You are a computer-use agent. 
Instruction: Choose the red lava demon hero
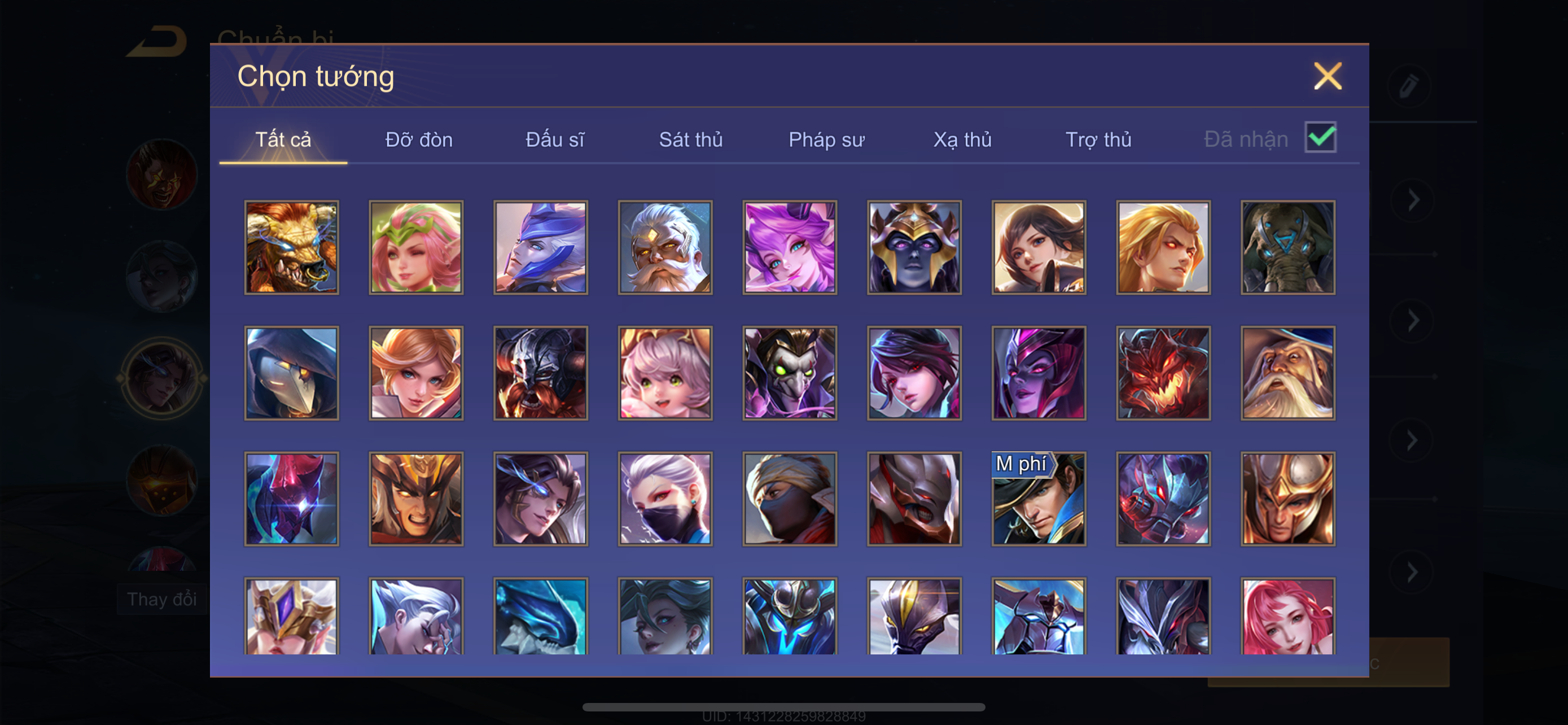point(1163,373)
